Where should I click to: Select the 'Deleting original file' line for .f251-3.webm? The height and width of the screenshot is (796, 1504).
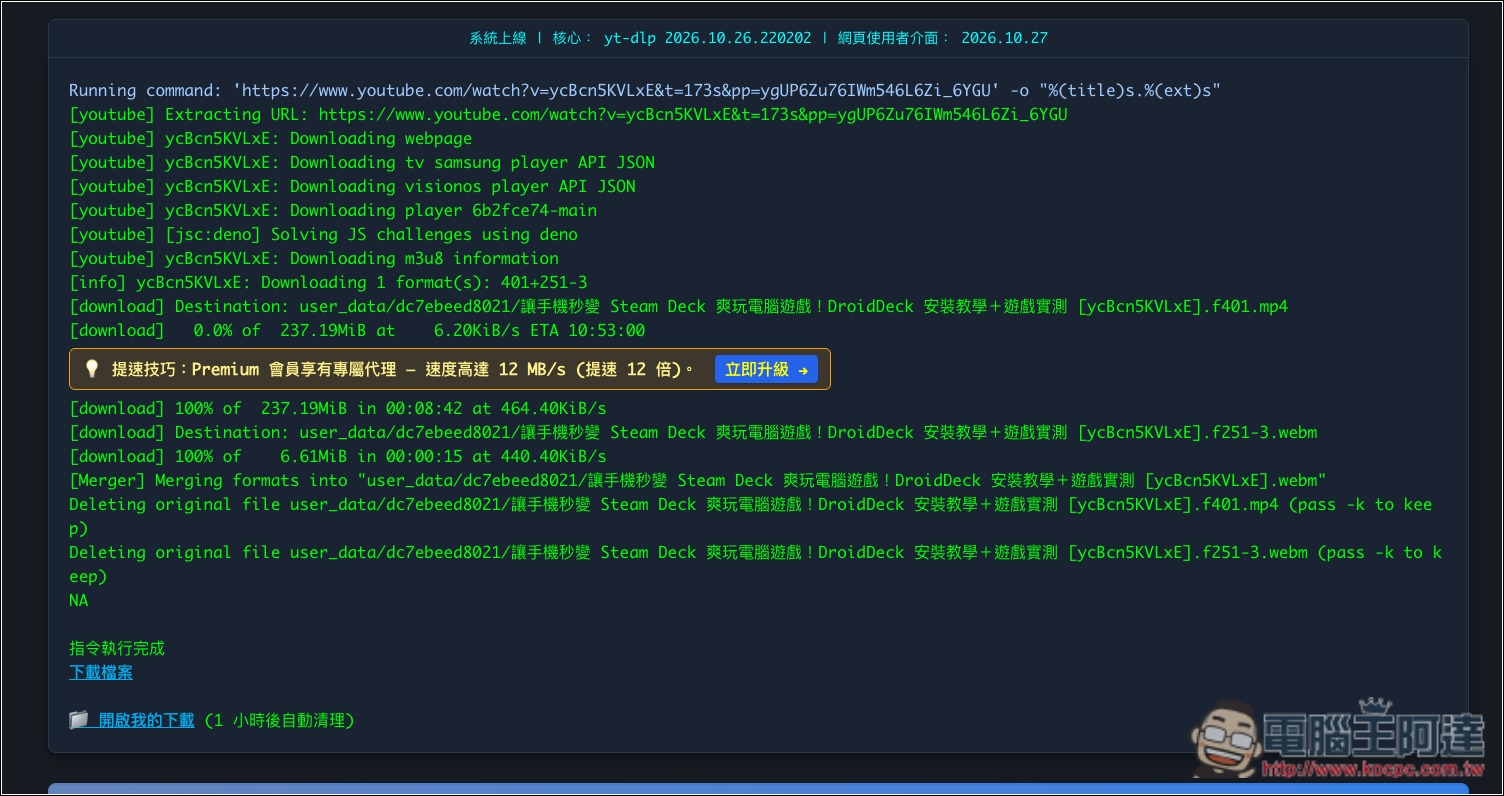tap(756, 564)
